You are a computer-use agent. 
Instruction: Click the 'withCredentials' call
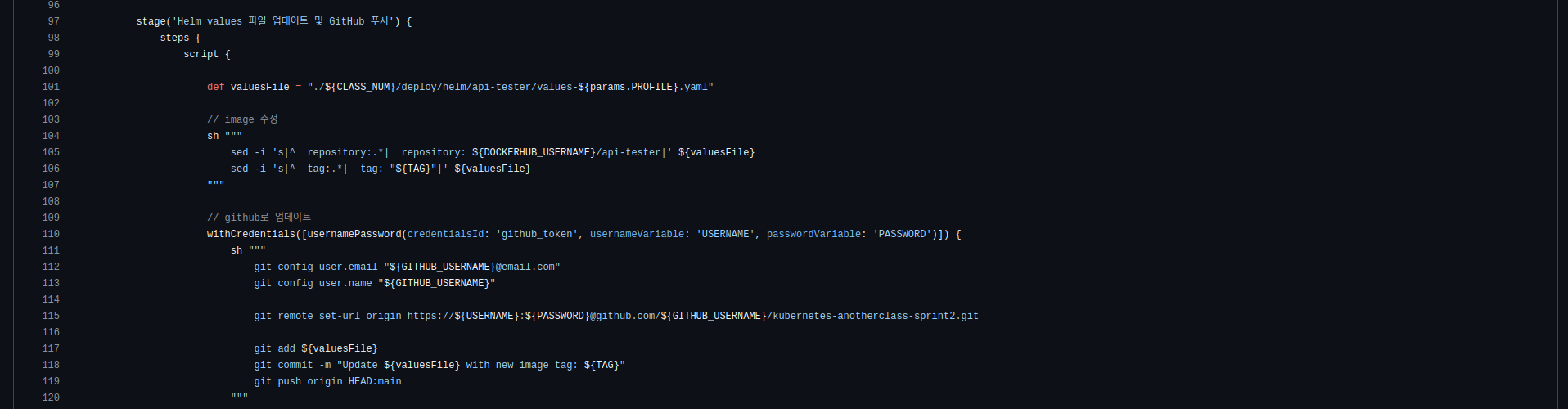coord(251,234)
